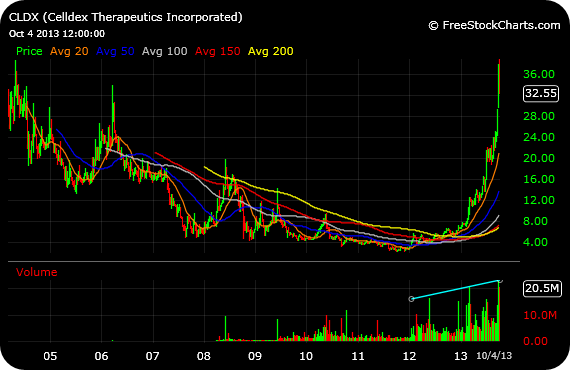Click the 36.00 price axis label
The height and width of the screenshot is (370, 570).
(539, 75)
